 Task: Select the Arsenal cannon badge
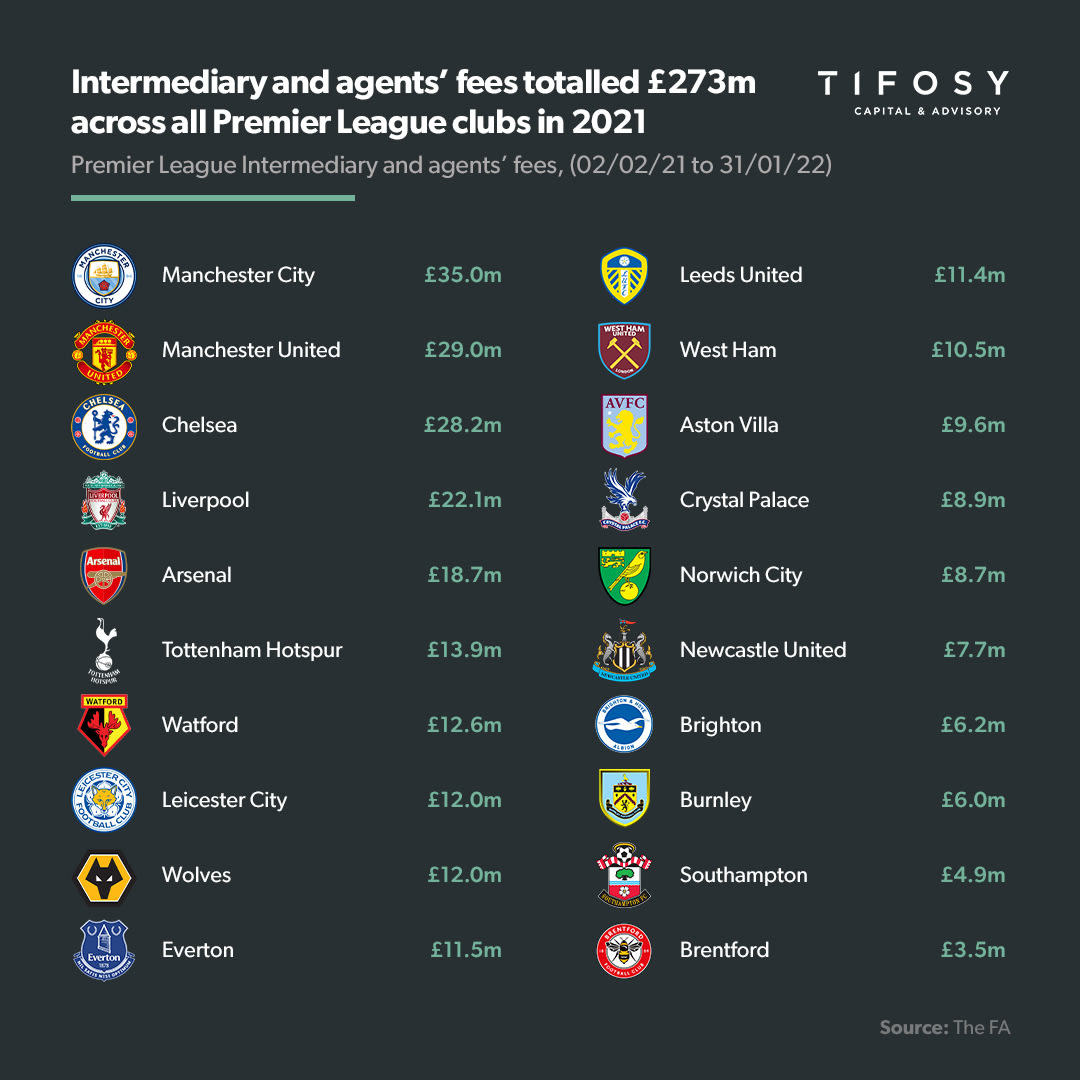[x=104, y=575]
